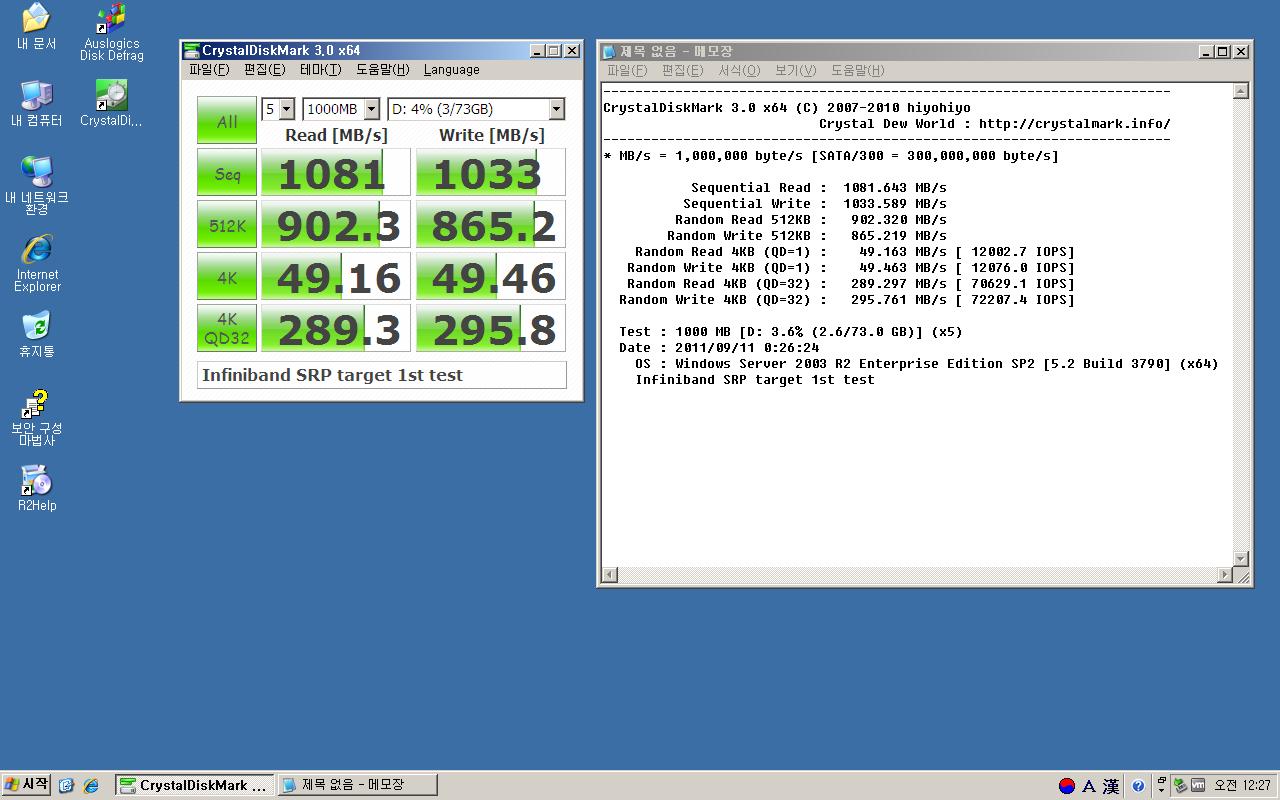Viewport: 1280px width, 800px height.
Task: Select the security configuration wizard icon
Action: pos(37,418)
